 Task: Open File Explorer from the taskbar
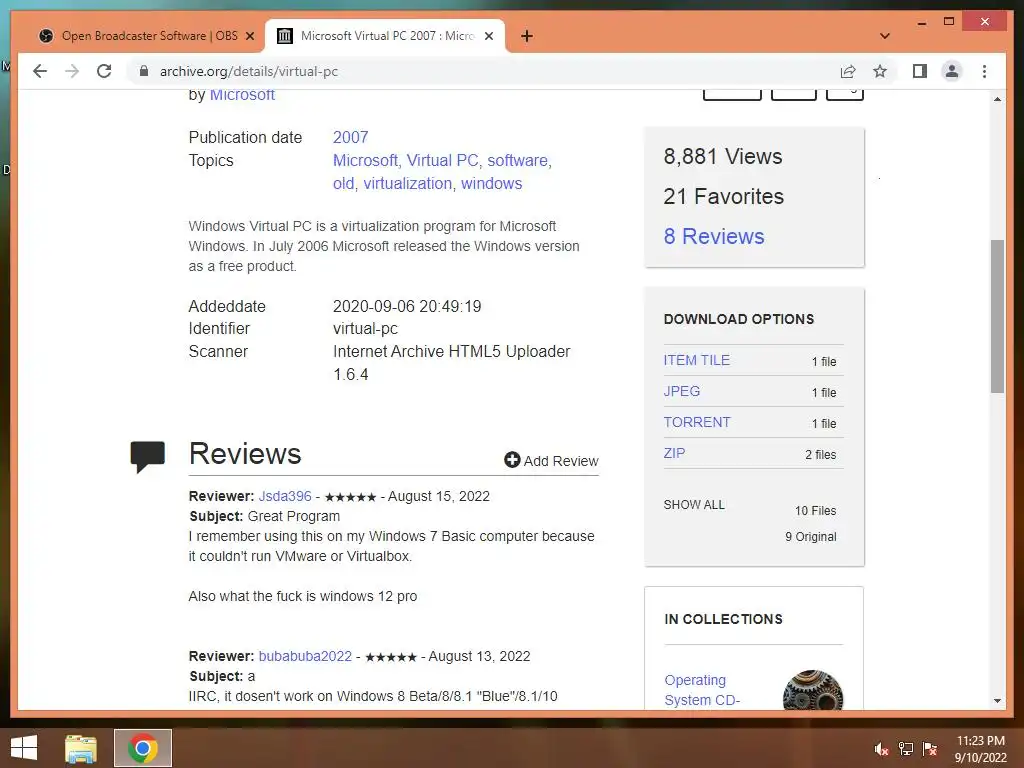(x=81, y=748)
